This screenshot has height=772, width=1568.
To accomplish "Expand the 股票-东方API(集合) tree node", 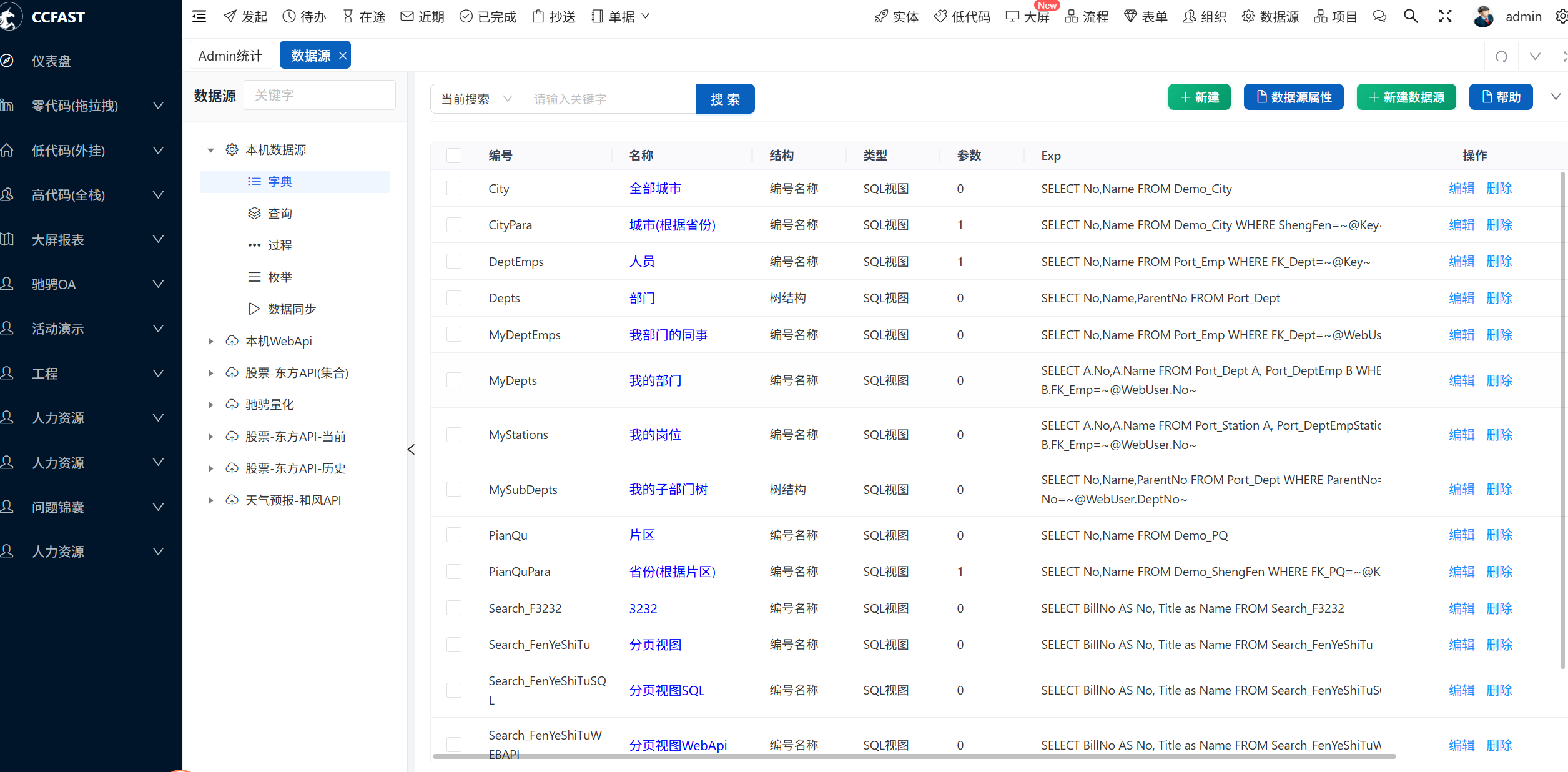I will click(x=210, y=373).
